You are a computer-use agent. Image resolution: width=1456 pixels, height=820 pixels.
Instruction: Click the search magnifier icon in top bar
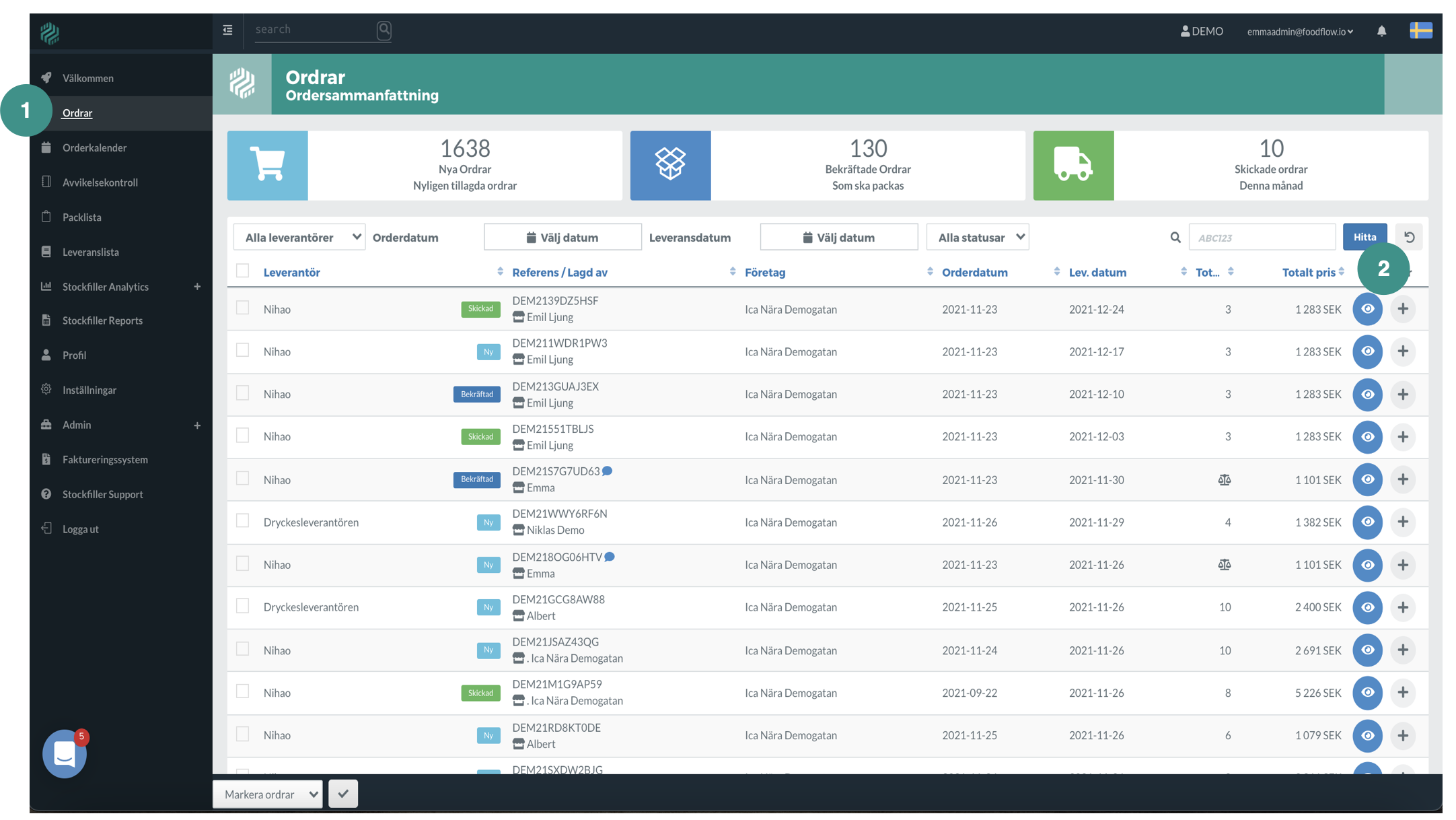coord(384,30)
